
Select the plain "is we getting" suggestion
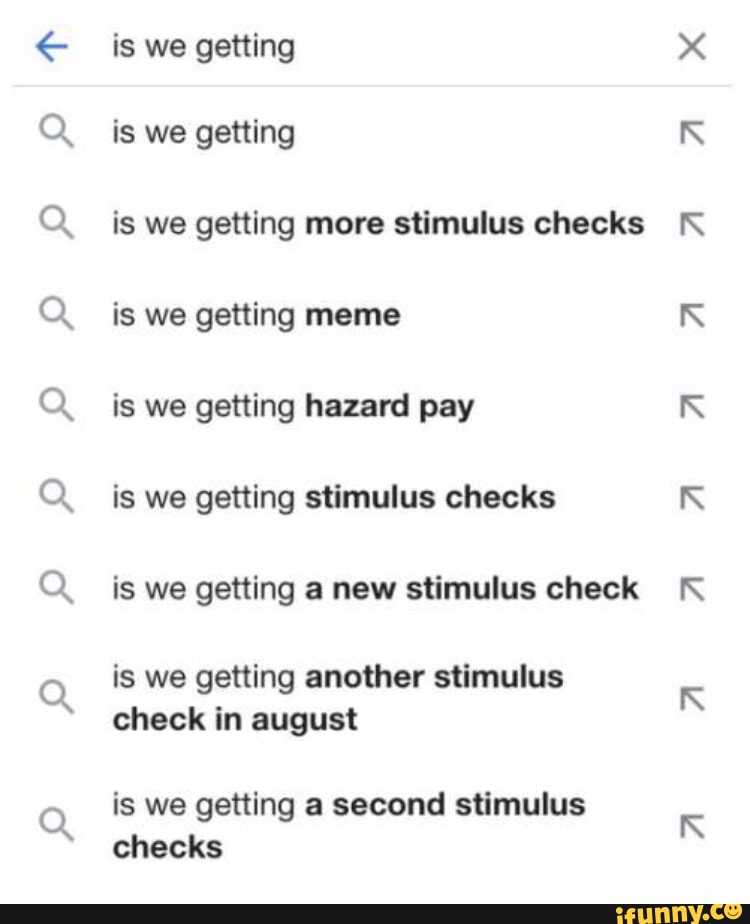pos(203,132)
